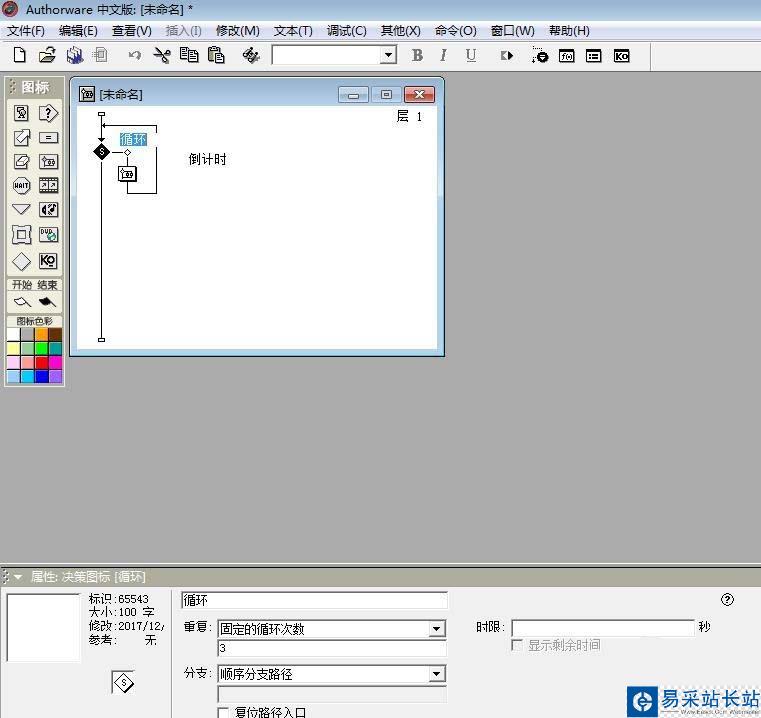Screen dimensions: 761x718
Task: Select the Digital Movie icon
Action: [x=48, y=185]
